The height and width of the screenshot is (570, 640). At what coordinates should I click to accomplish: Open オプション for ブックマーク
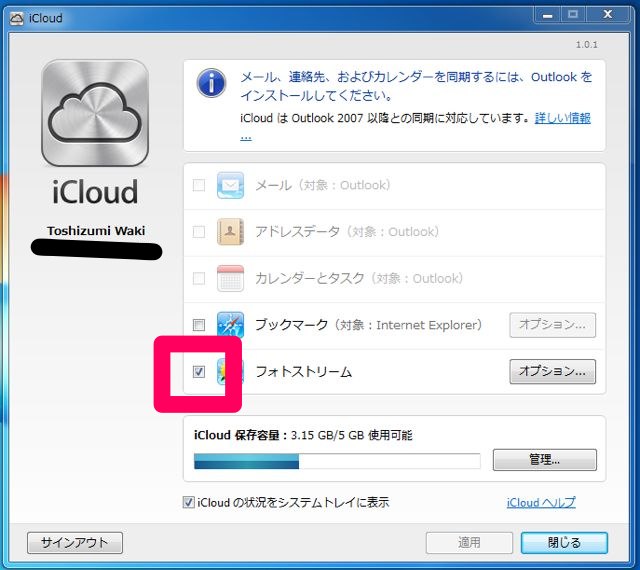tap(553, 325)
